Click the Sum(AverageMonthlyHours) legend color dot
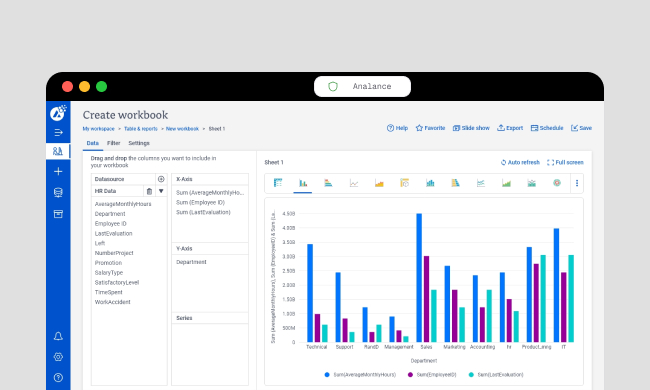This screenshot has width=650, height=390. coord(327,375)
